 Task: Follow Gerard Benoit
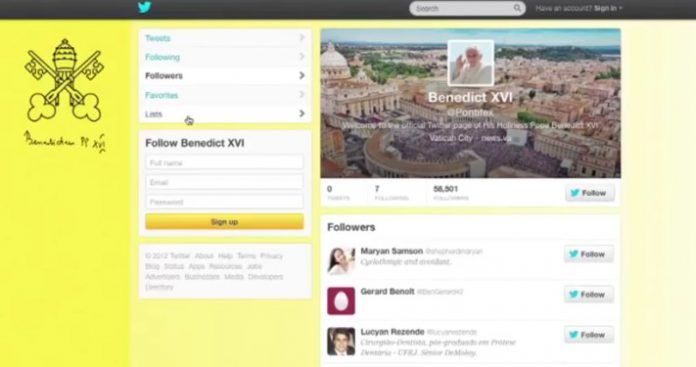click(589, 295)
